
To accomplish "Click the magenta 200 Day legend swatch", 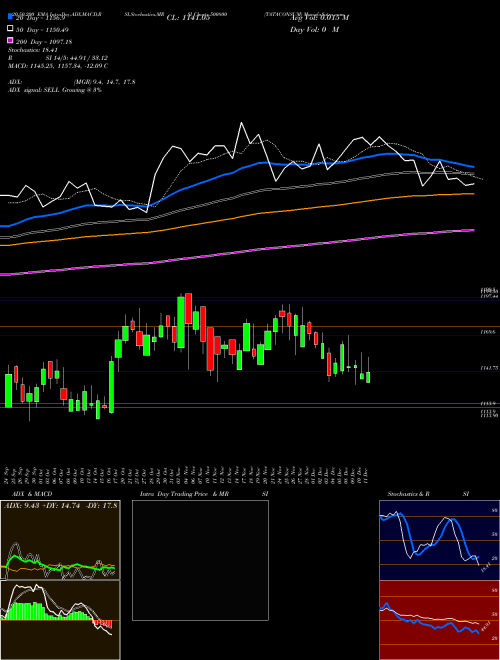I will click(10, 40).
